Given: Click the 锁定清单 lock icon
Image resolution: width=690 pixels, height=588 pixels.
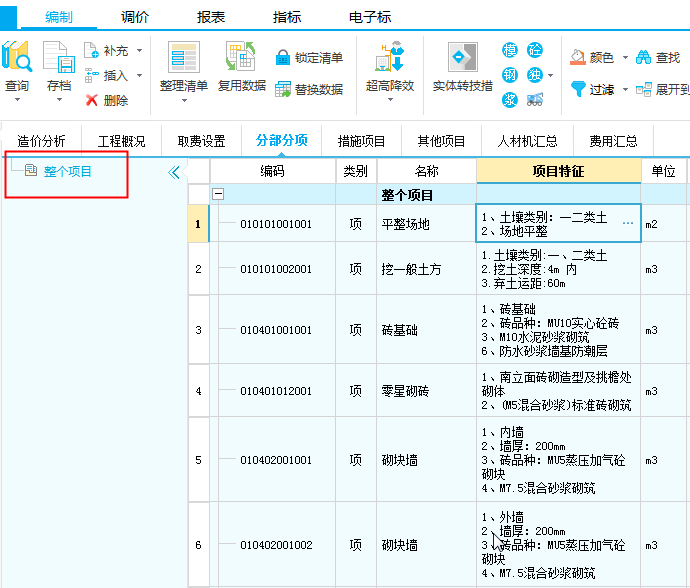Looking at the screenshot, I should pyautogui.click(x=283, y=58).
